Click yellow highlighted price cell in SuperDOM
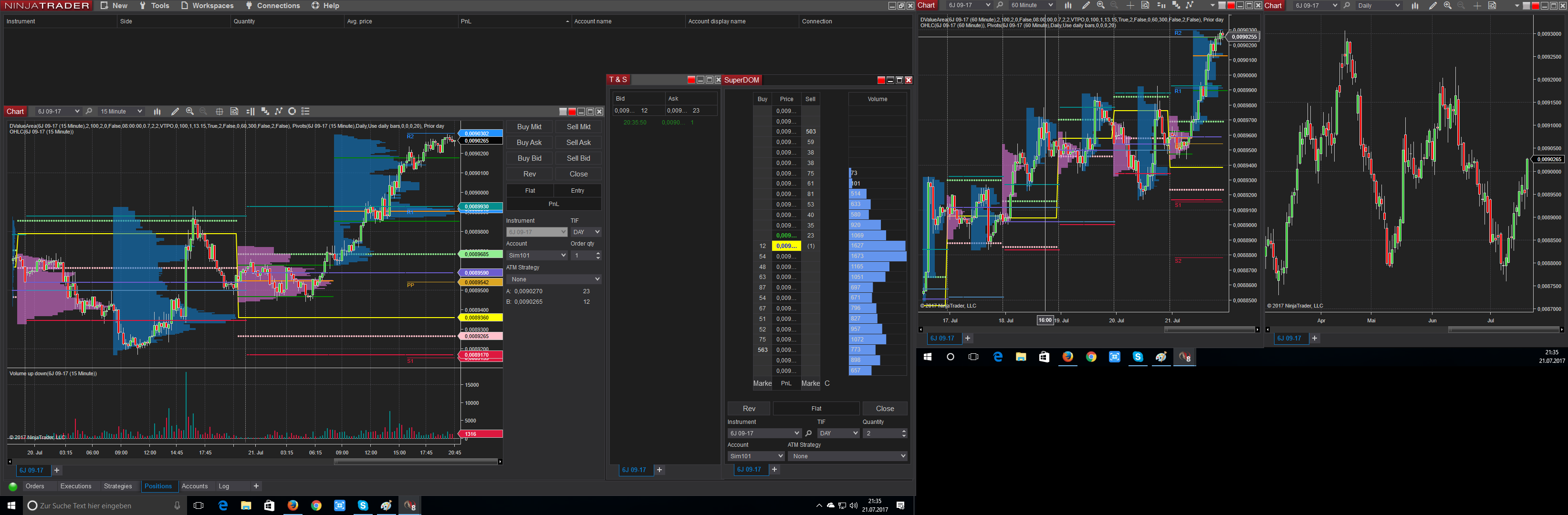The height and width of the screenshot is (515, 1568). click(786, 246)
